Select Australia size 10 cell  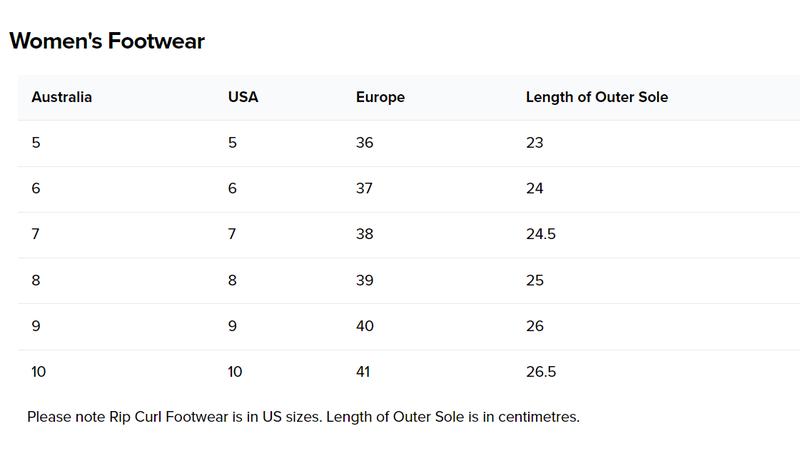pyautogui.click(x=38, y=371)
